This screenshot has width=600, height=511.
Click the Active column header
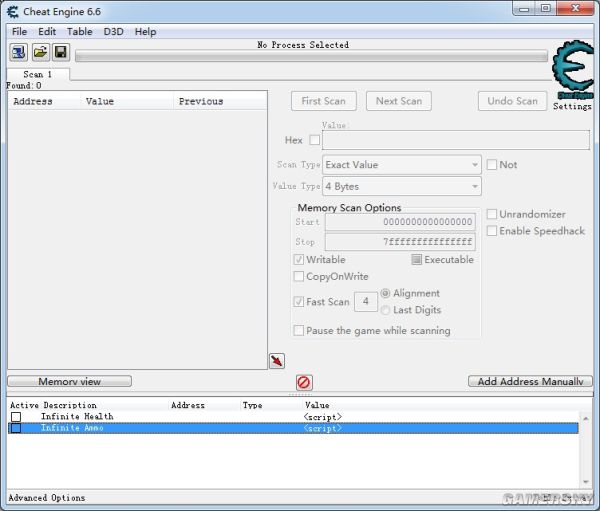click(x=24, y=405)
